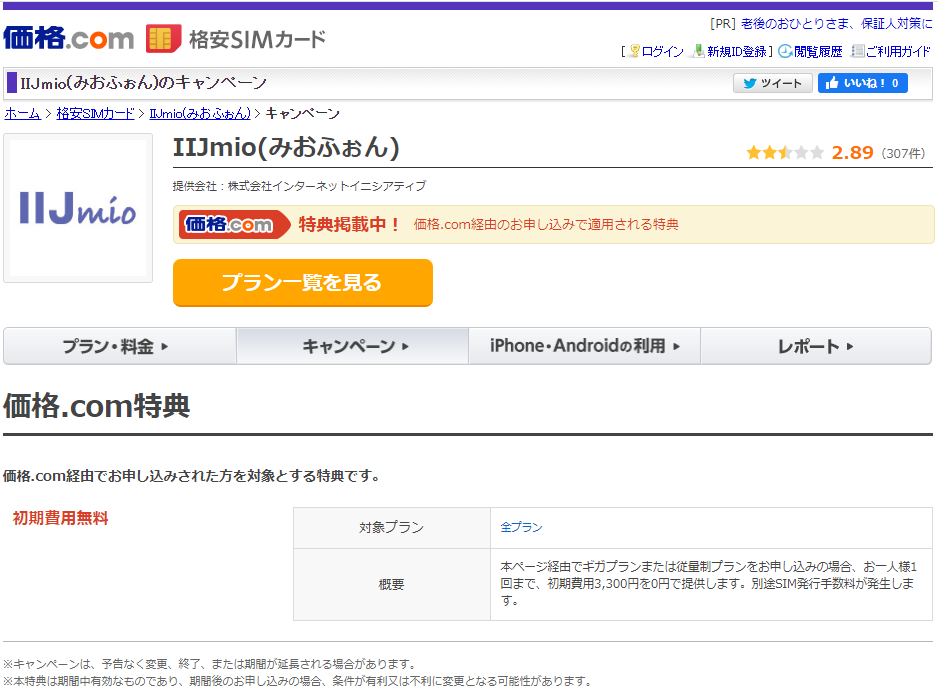Open the ご利用ガイド link
Viewport: 938px width, 700px height.
[x=898, y=51]
